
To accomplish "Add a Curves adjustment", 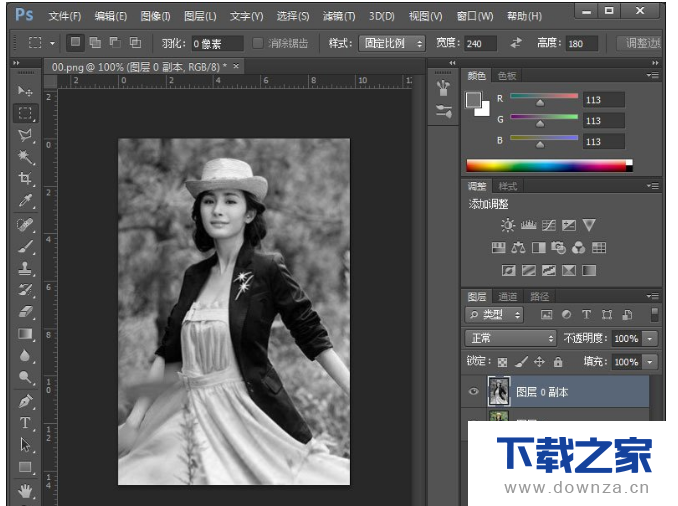I will (x=549, y=225).
